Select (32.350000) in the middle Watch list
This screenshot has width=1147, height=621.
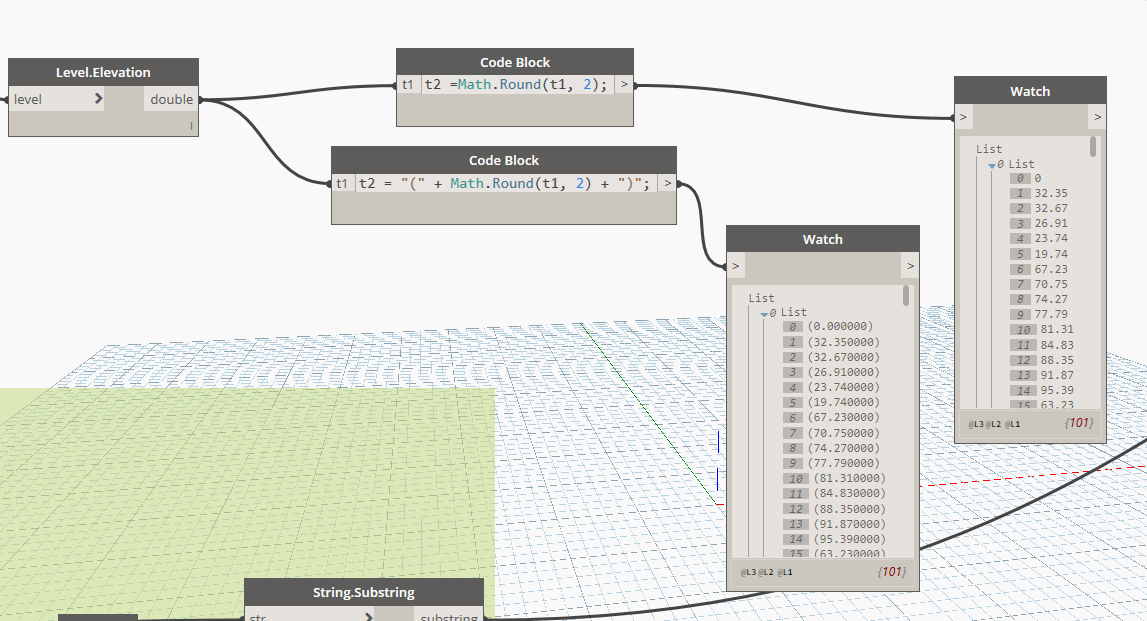point(843,342)
